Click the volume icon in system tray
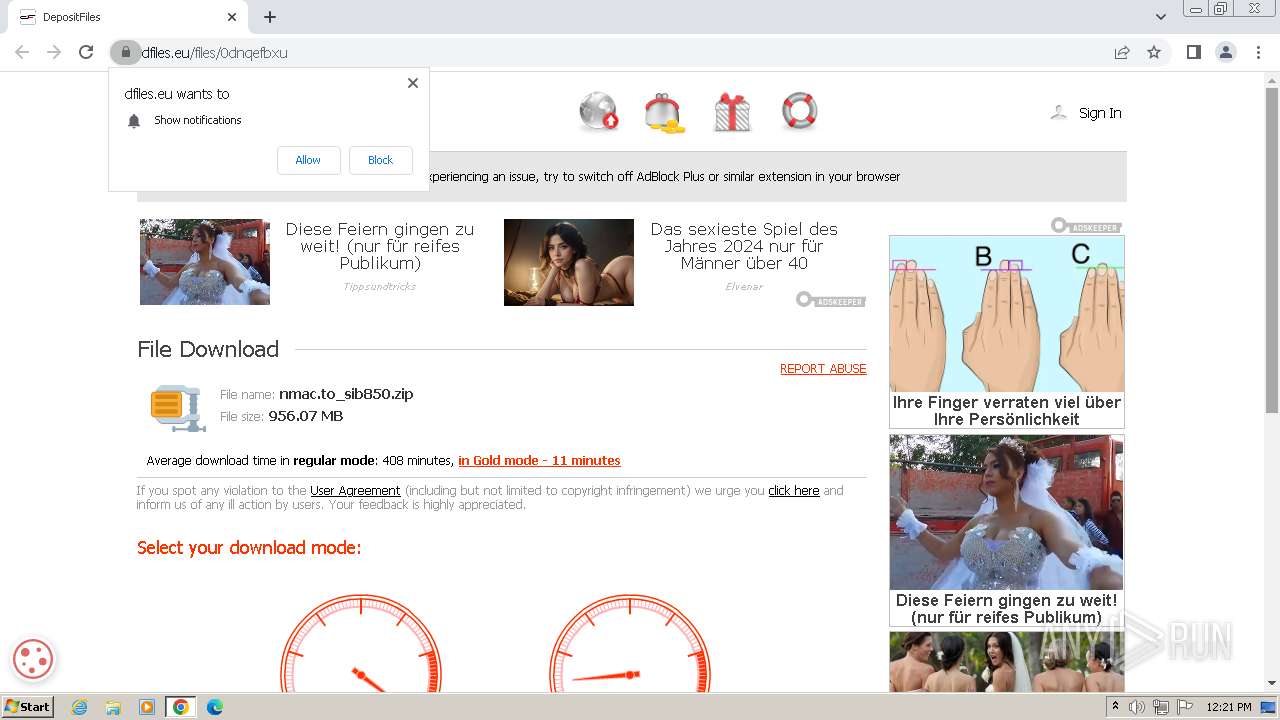 click(x=1137, y=707)
